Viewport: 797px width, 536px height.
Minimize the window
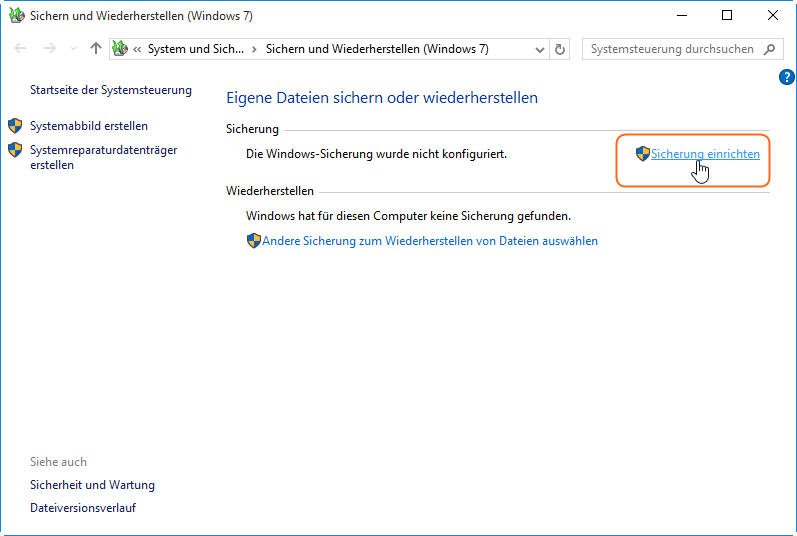point(682,15)
